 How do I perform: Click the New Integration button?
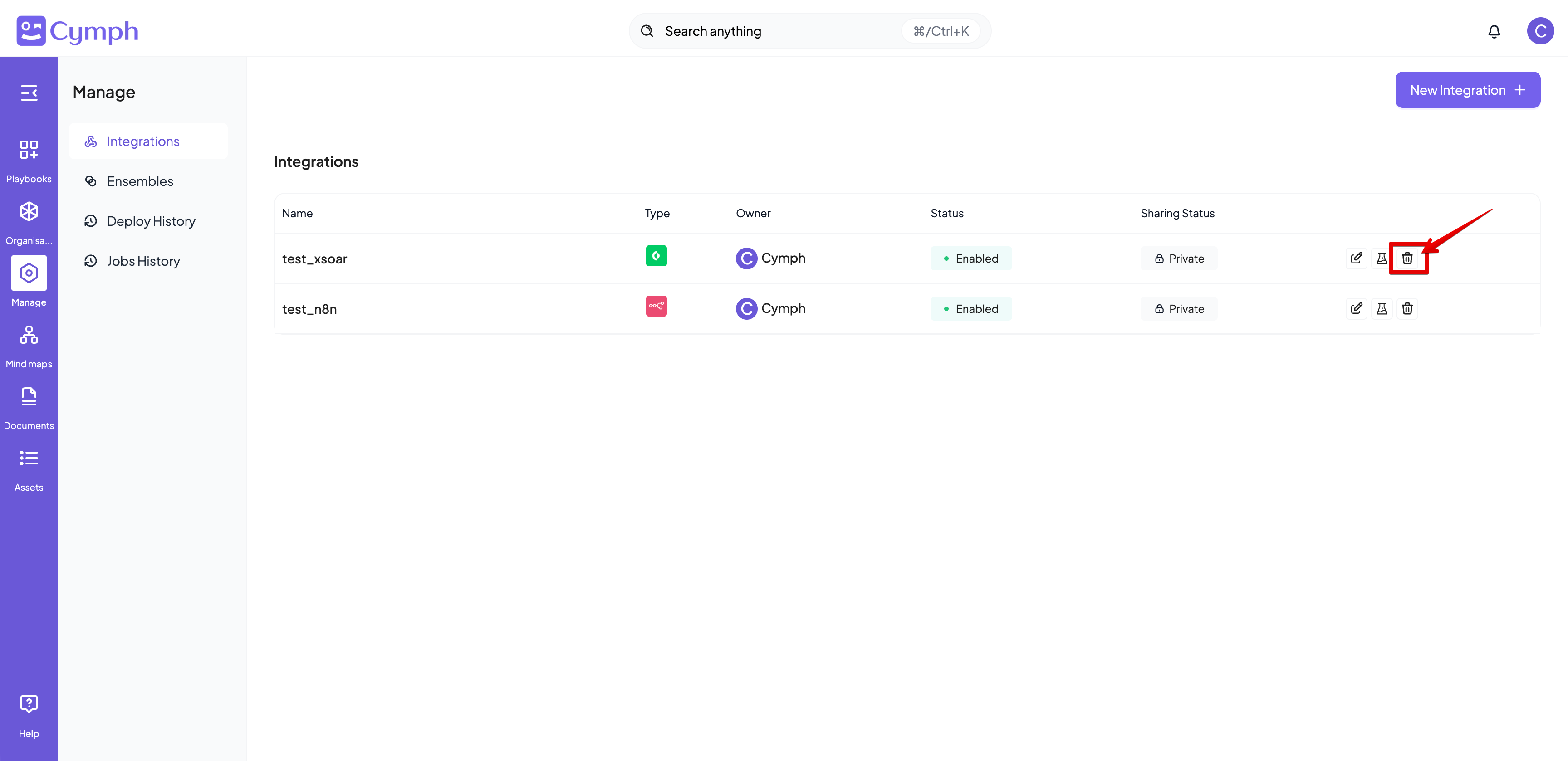(x=1467, y=89)
